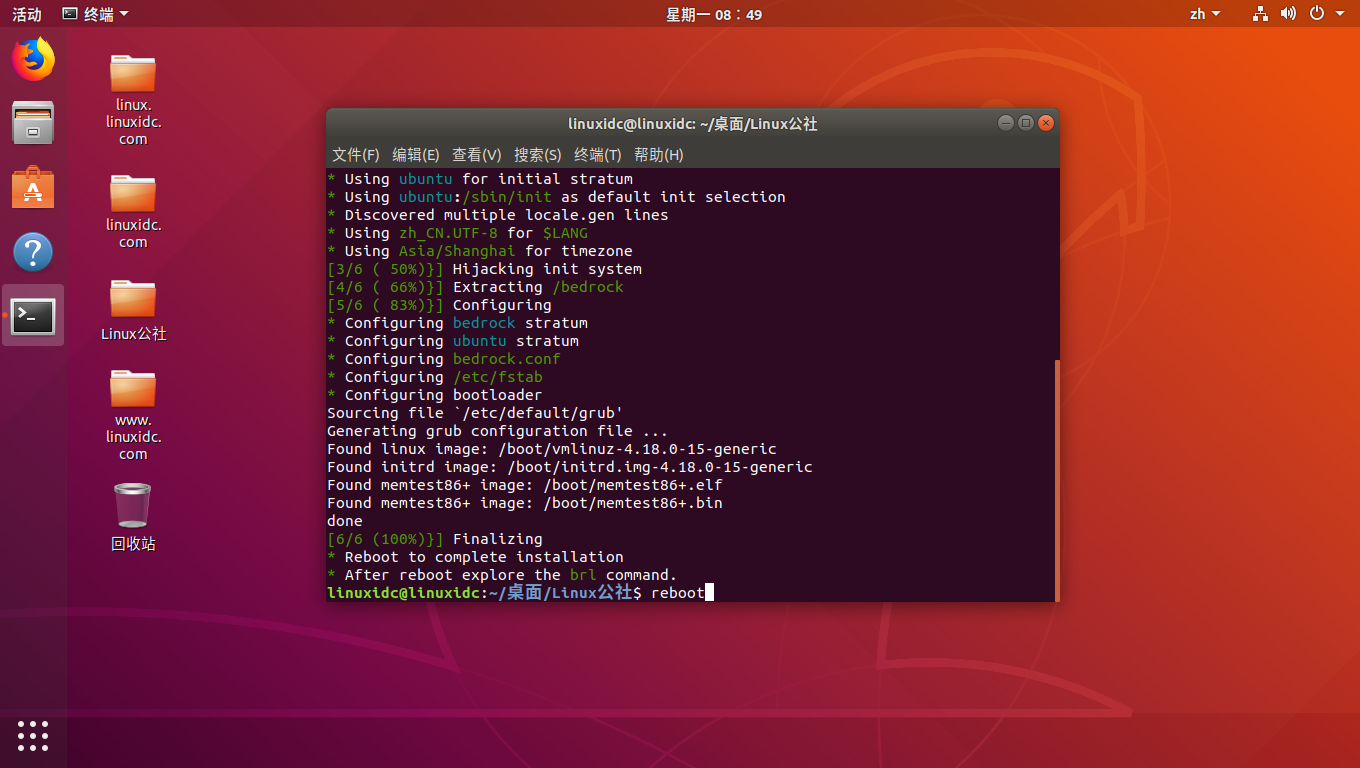This screenshot has height=768, width=1360.
Task: Open Firefox from the dock
Action: click(33, 59)
